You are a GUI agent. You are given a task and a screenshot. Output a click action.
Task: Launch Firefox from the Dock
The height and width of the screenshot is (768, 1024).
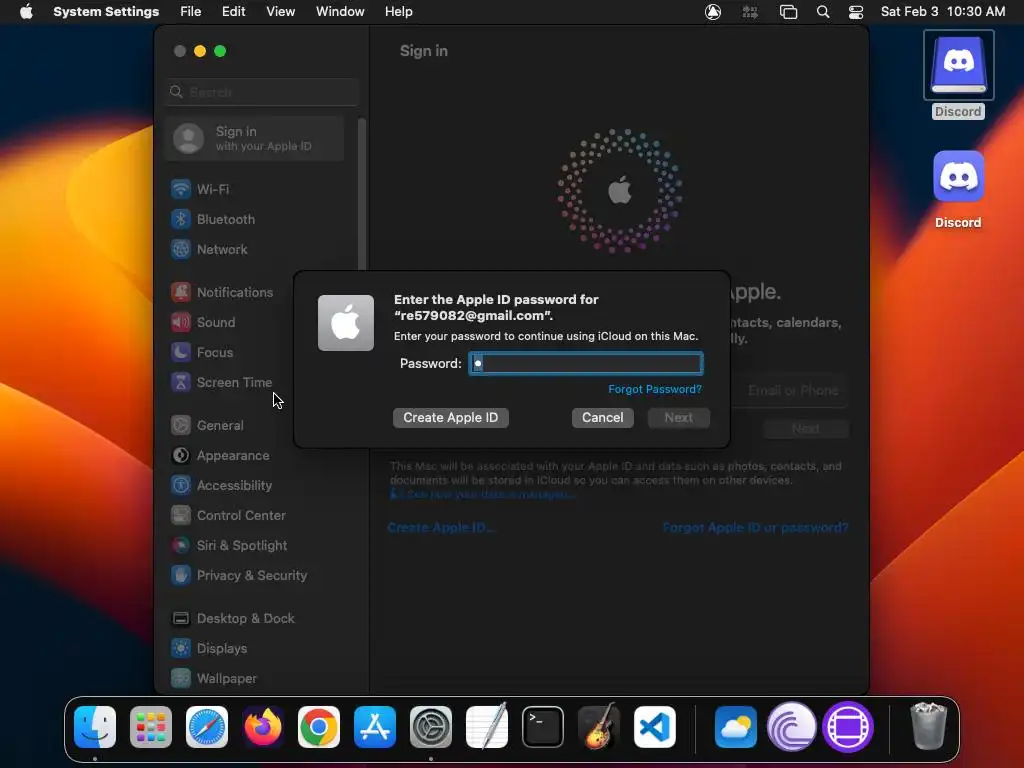point(263,727)
